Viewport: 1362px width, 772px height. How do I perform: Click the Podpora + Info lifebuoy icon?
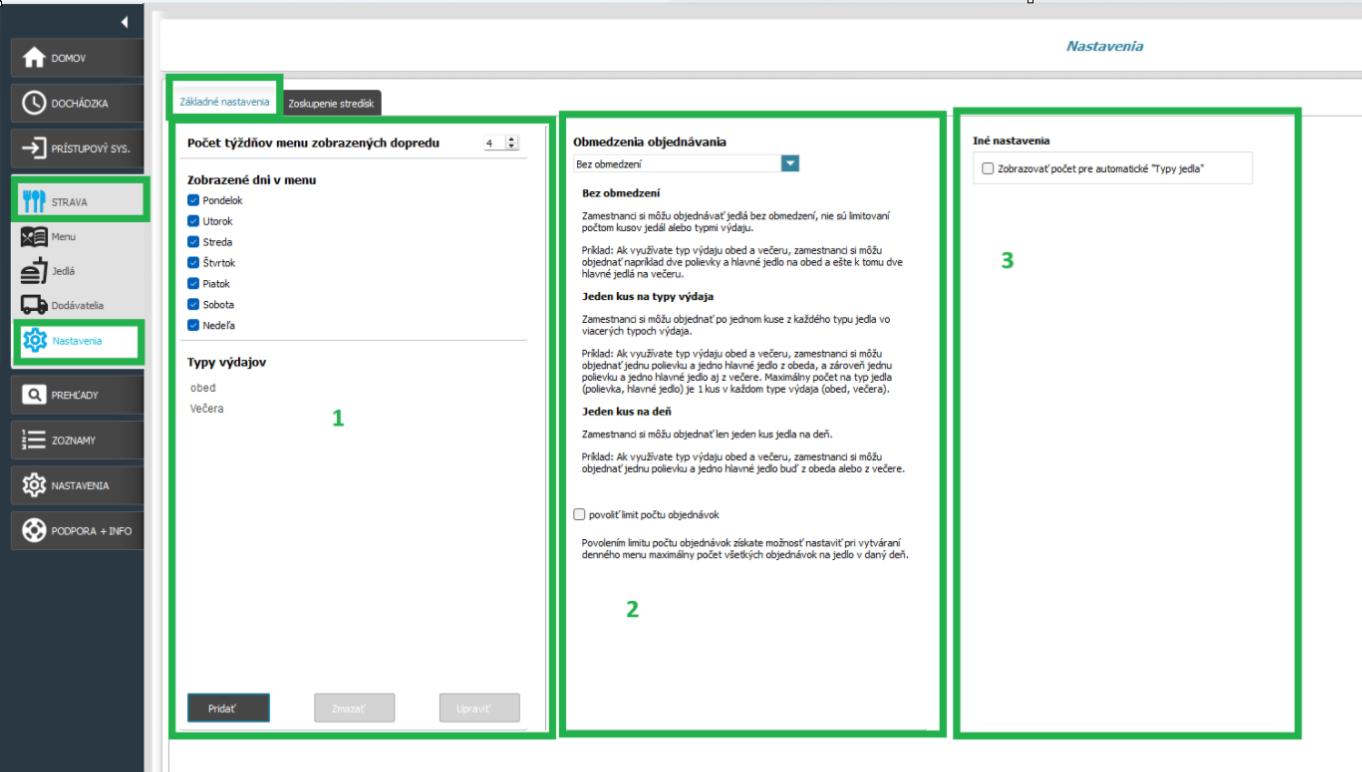[x=33, y=530]
